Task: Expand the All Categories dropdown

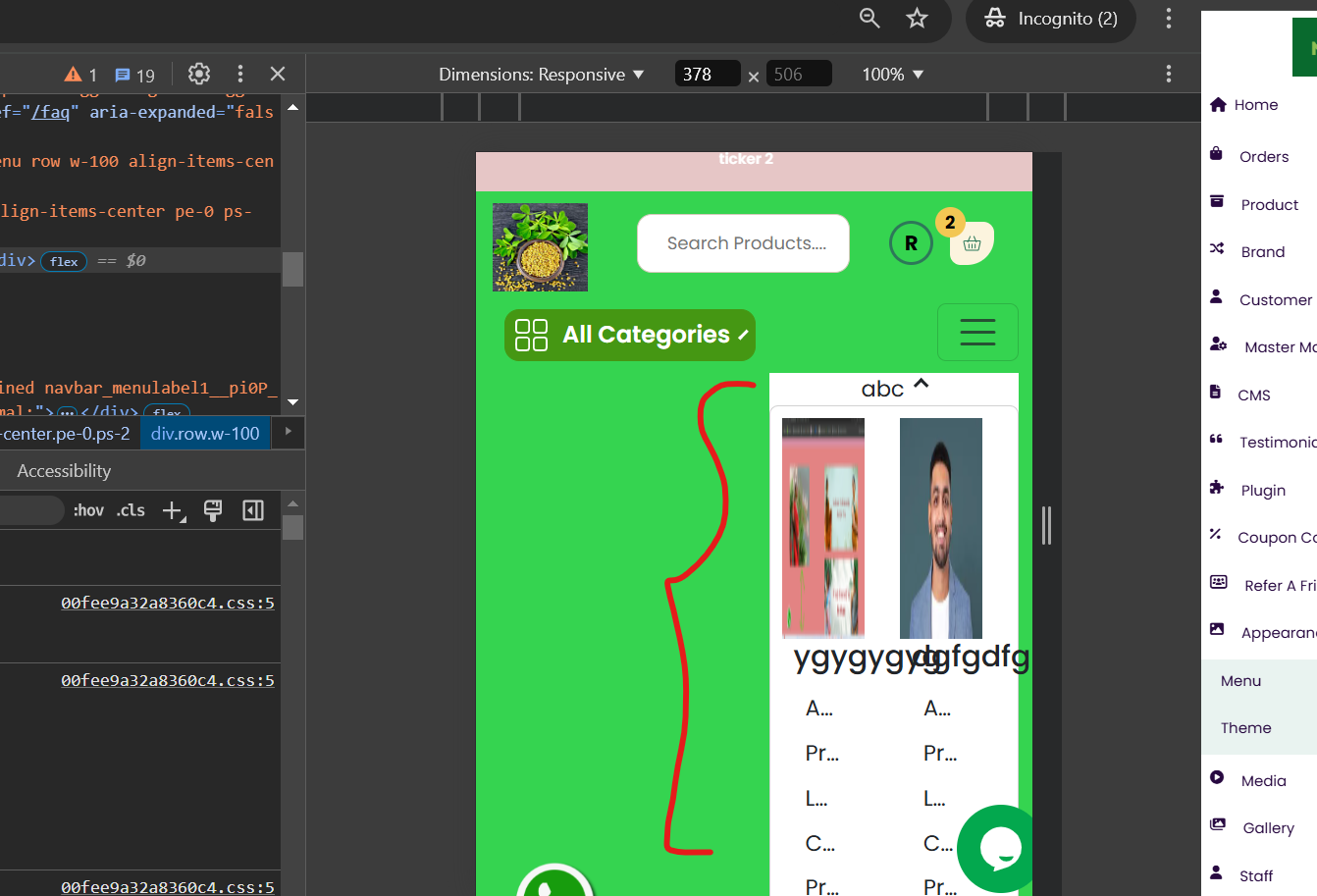Action: tap(630, 335)
